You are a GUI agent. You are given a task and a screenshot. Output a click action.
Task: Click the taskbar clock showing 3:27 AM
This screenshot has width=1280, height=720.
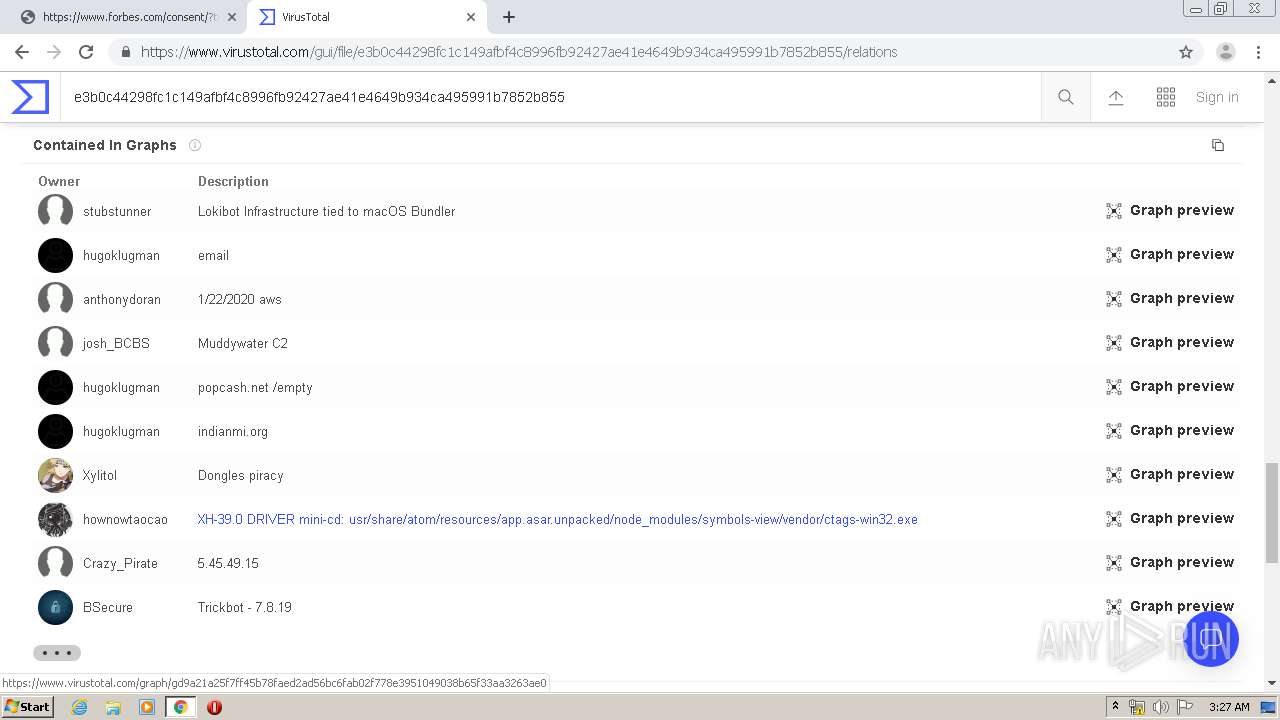pyautogui.click(x=1229, y=707)
